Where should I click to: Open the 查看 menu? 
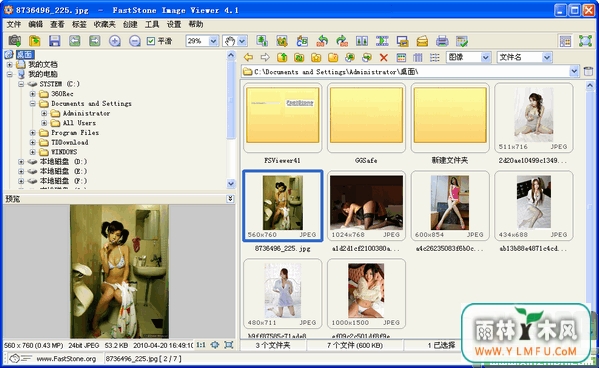pos(57,24)
